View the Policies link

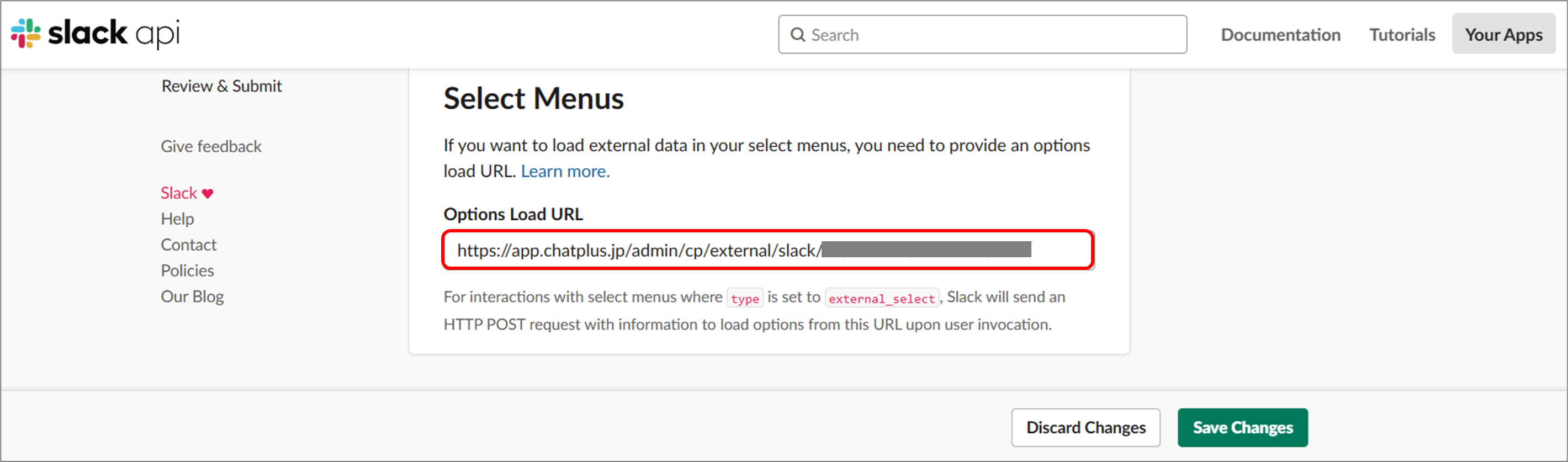click(188, 270)
